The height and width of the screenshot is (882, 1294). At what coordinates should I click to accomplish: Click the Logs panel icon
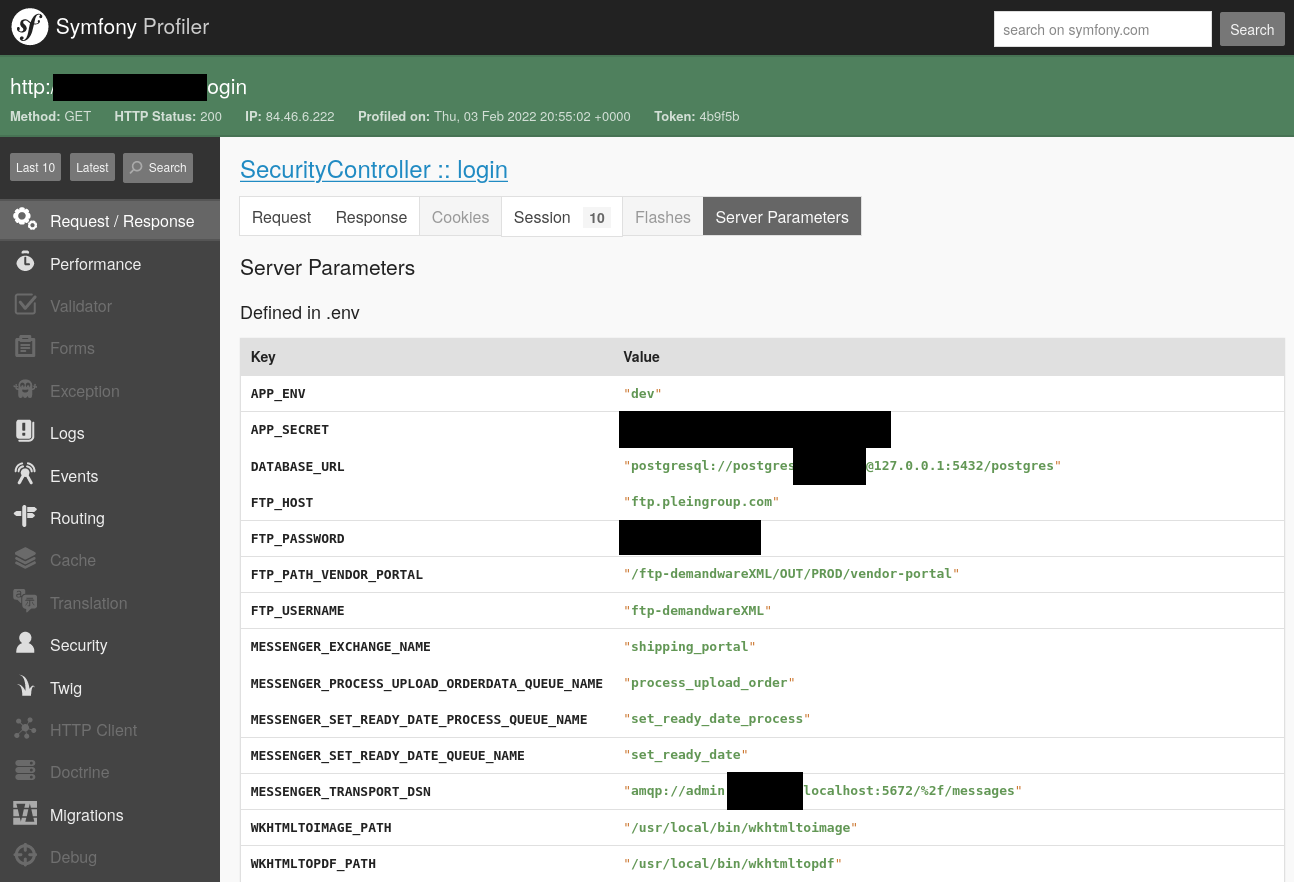(25, 432)
